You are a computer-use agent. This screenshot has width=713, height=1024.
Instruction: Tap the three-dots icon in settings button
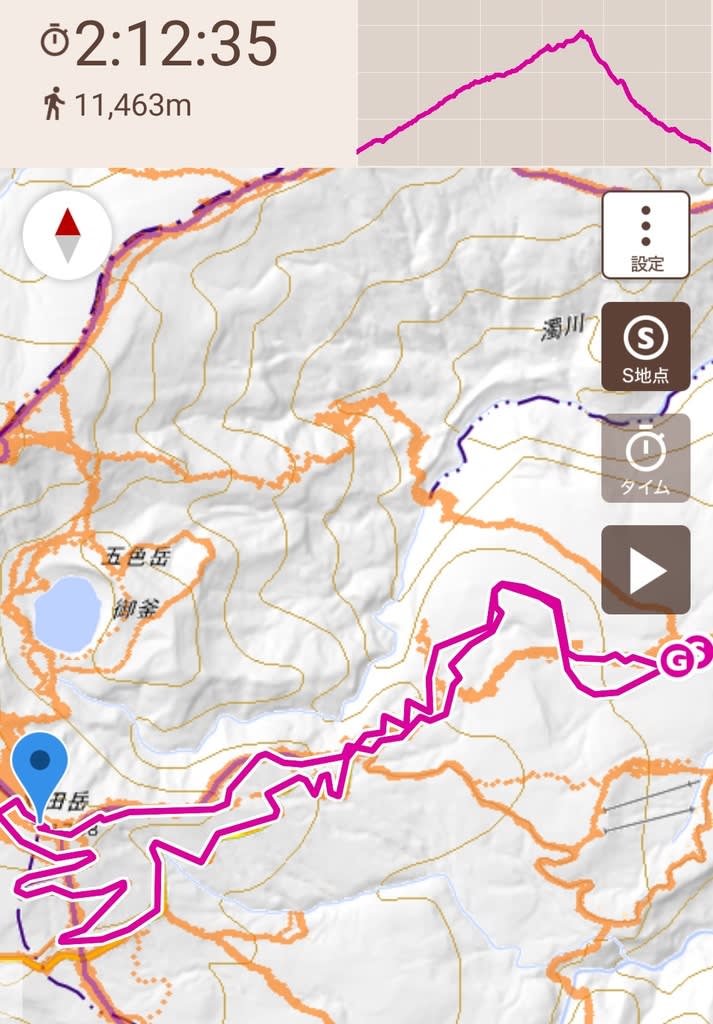click(646, 226)
